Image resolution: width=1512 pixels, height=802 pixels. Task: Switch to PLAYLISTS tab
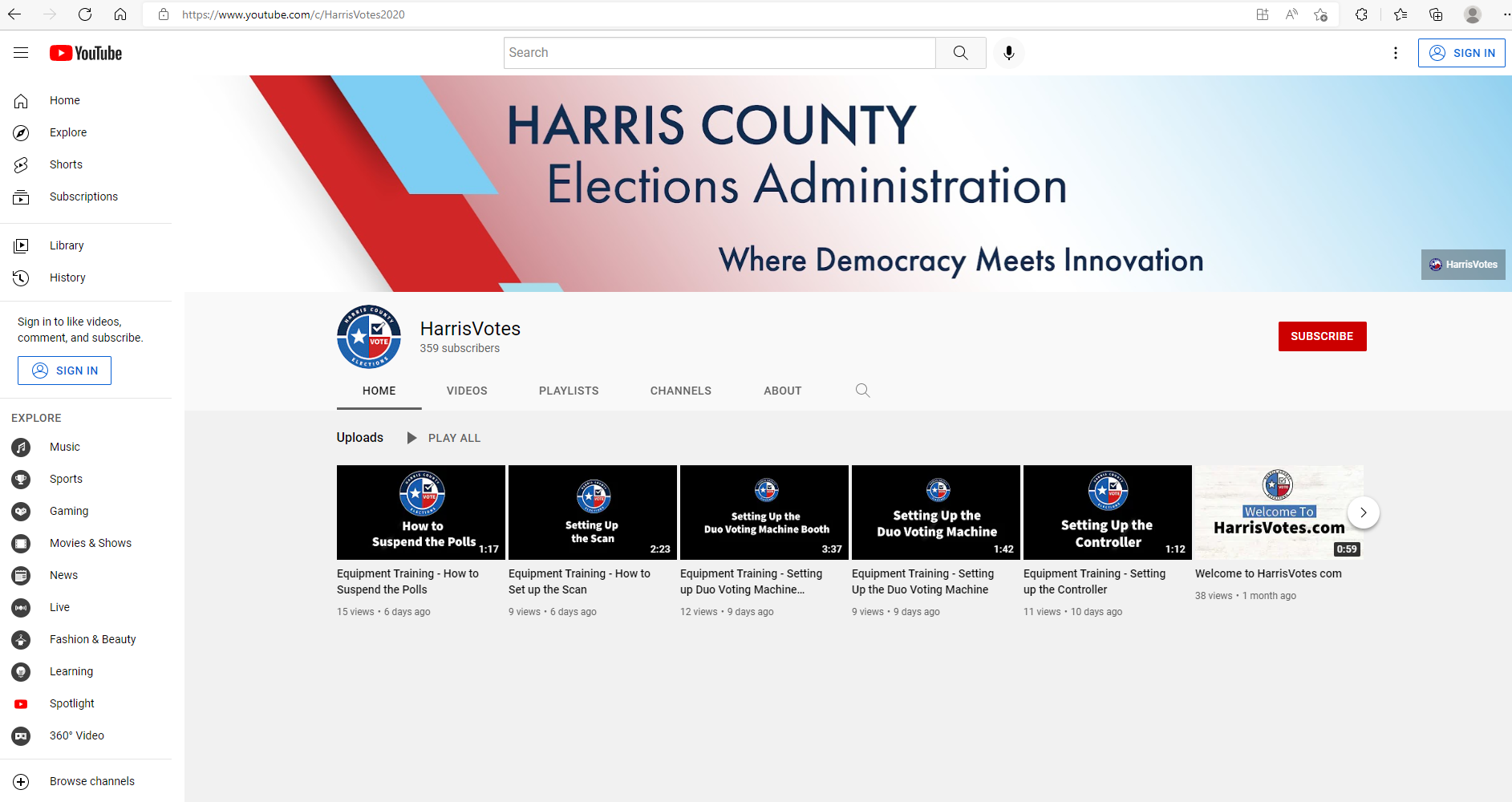point(569,391)
